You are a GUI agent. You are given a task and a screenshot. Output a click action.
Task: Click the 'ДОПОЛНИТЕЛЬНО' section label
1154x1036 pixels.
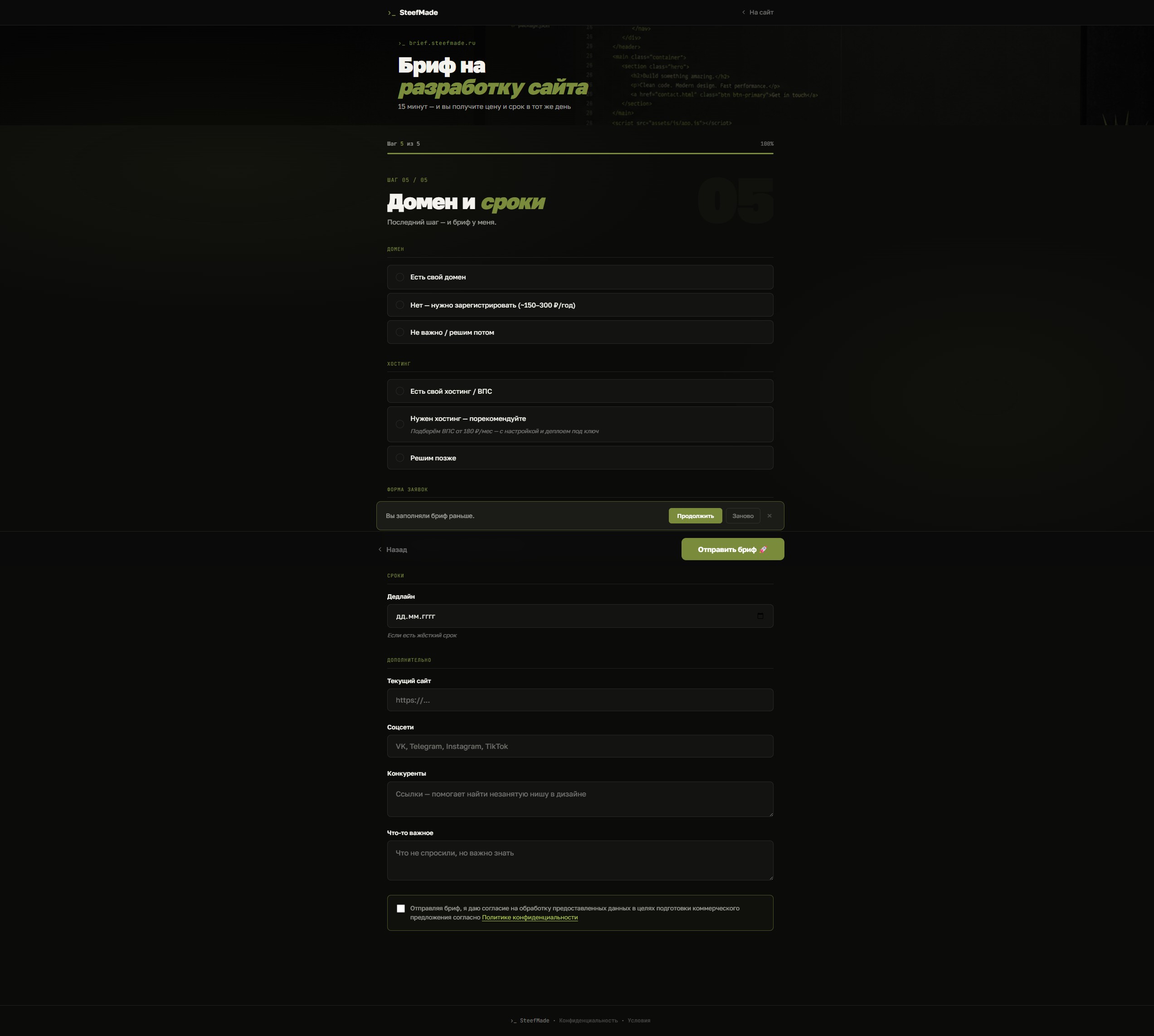409,660
